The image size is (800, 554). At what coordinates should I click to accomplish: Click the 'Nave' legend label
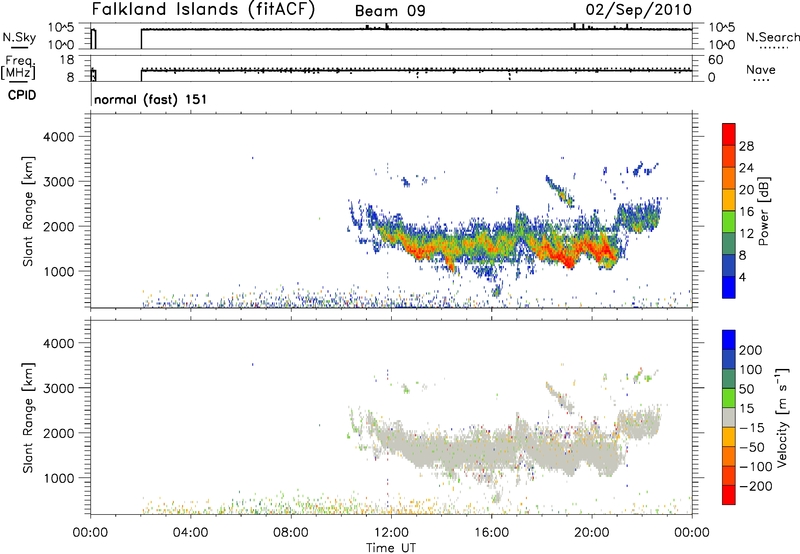(761, 70)
